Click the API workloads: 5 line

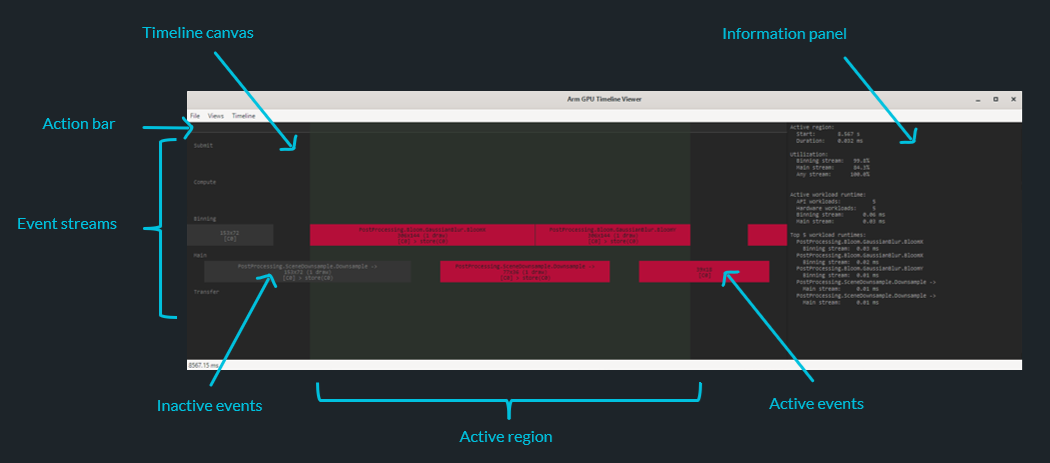836,201
